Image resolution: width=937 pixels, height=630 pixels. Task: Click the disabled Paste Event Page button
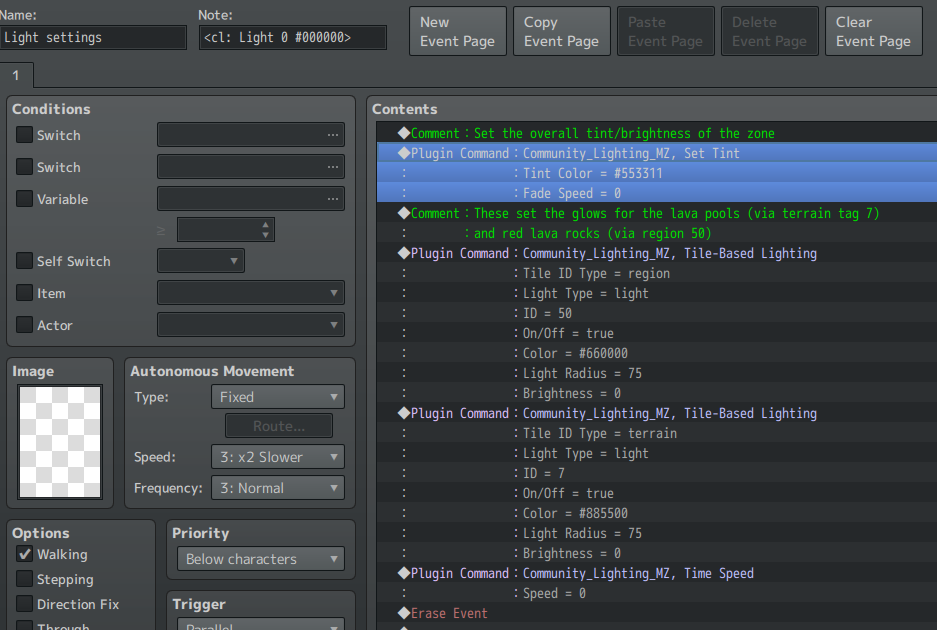666,31
